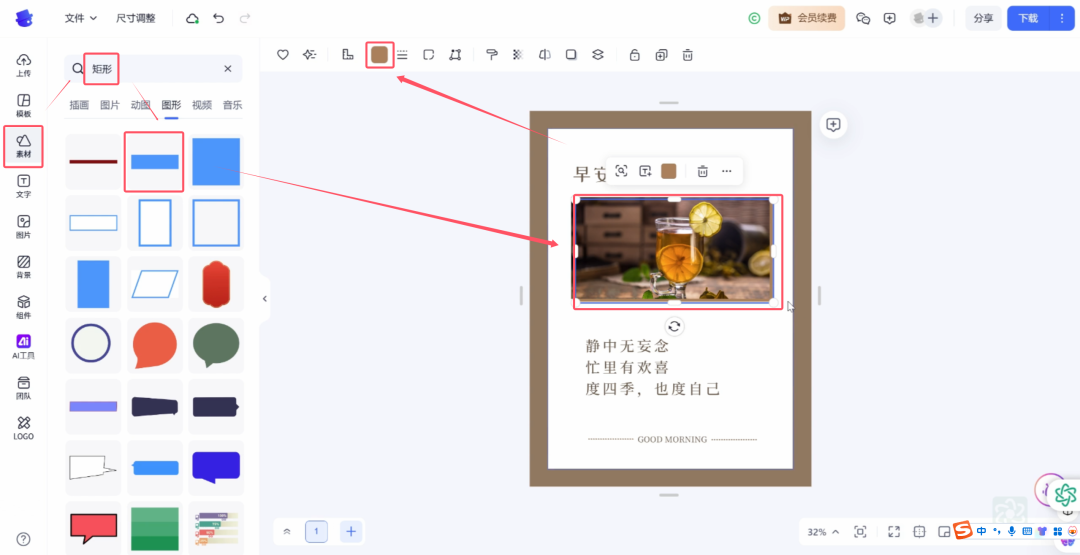
Task: Open the 32% zoom level dropdown
Action: tap(823, 532)
